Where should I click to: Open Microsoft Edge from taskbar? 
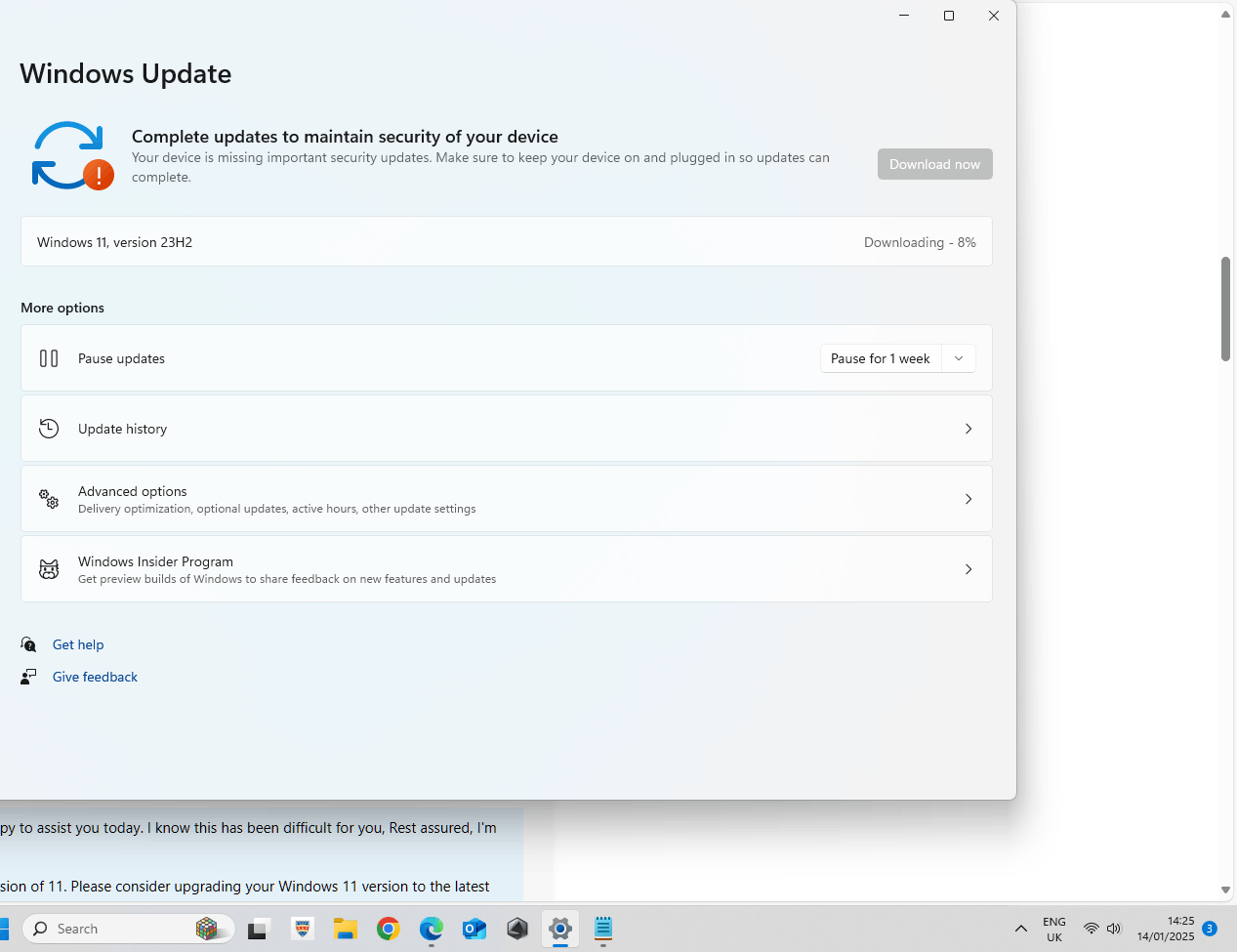pyautogui.click(x=432, y=929)
